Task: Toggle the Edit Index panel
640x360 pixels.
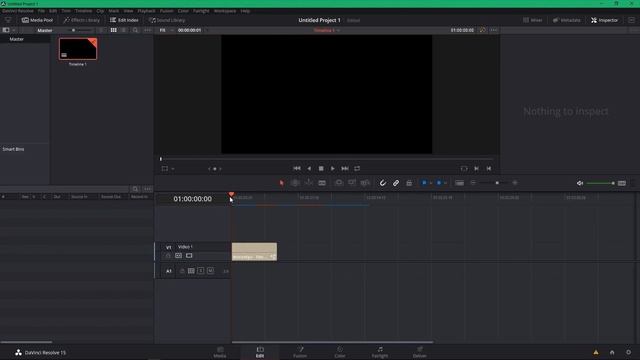Action: [124, 20]
